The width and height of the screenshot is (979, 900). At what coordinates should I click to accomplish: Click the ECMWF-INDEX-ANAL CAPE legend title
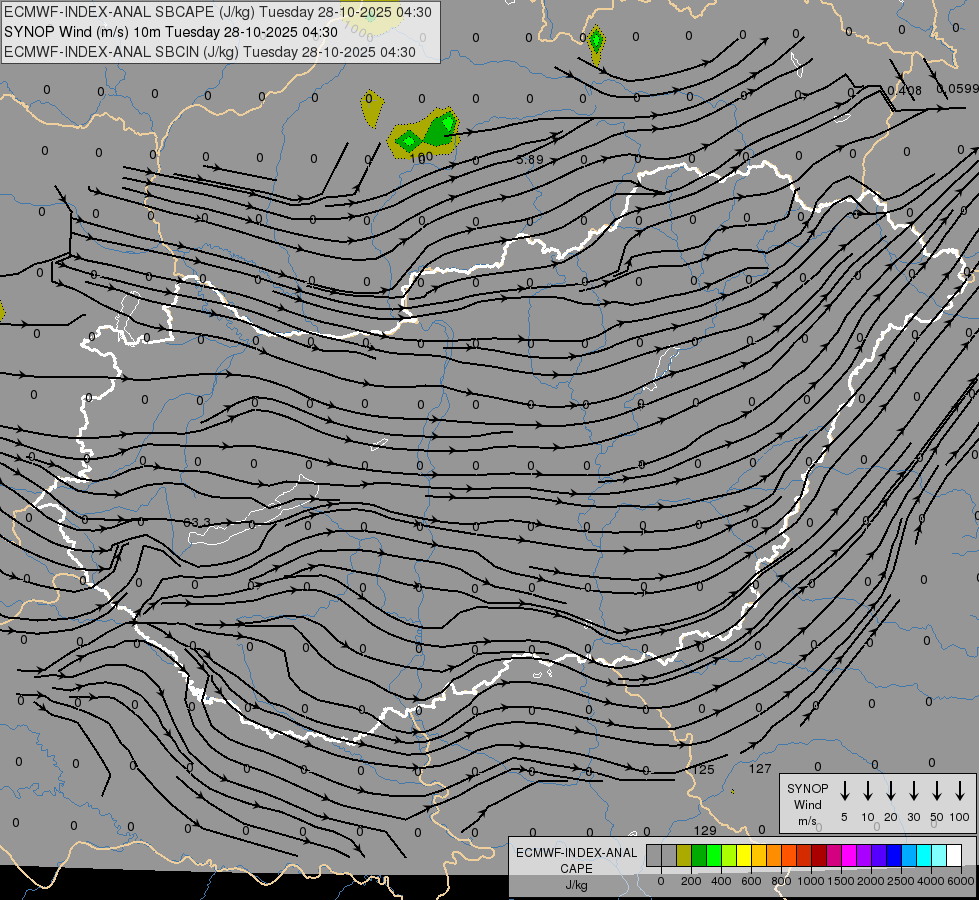576,861
